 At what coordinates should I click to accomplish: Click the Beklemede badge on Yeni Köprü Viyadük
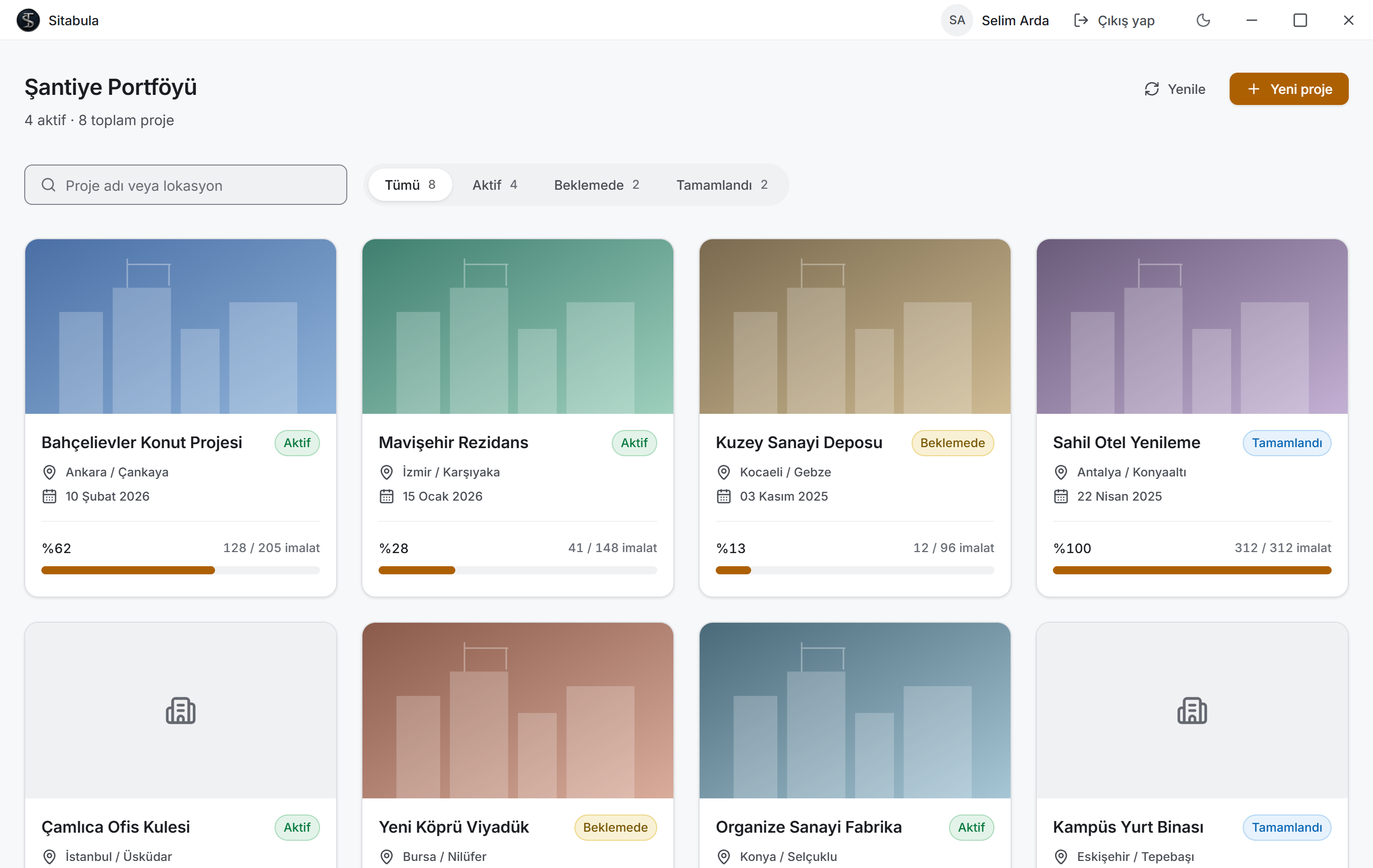(615, 827)
